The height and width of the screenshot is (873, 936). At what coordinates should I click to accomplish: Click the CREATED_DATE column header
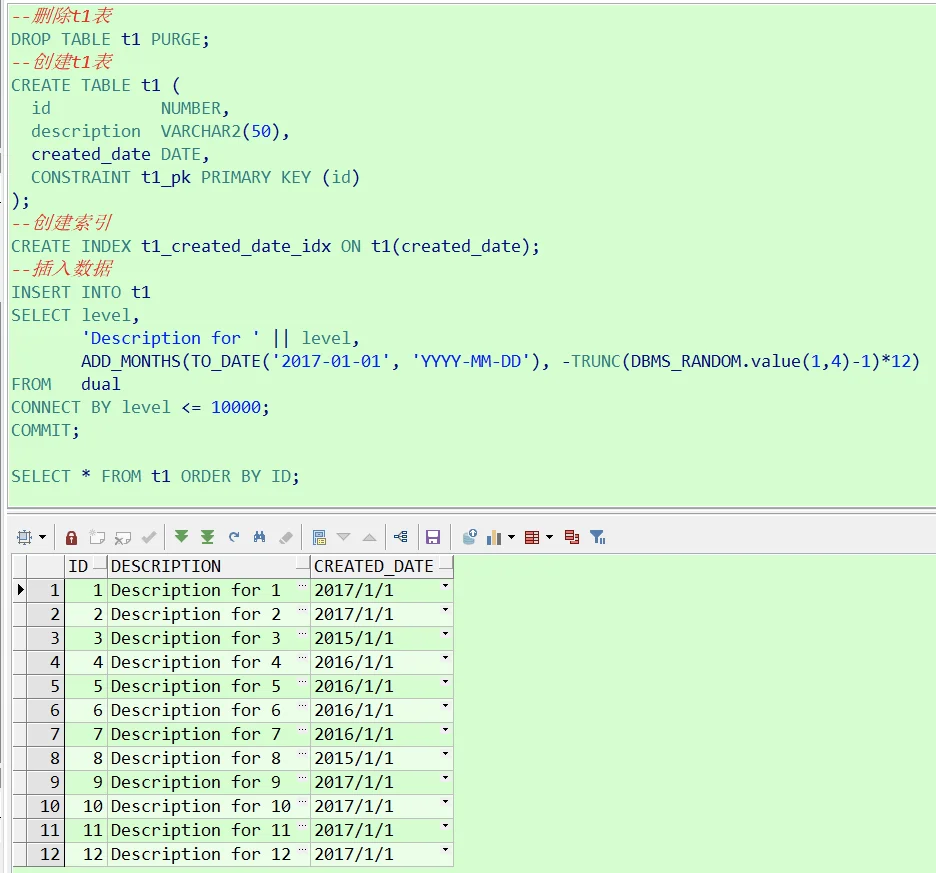(x=381, y=566)
